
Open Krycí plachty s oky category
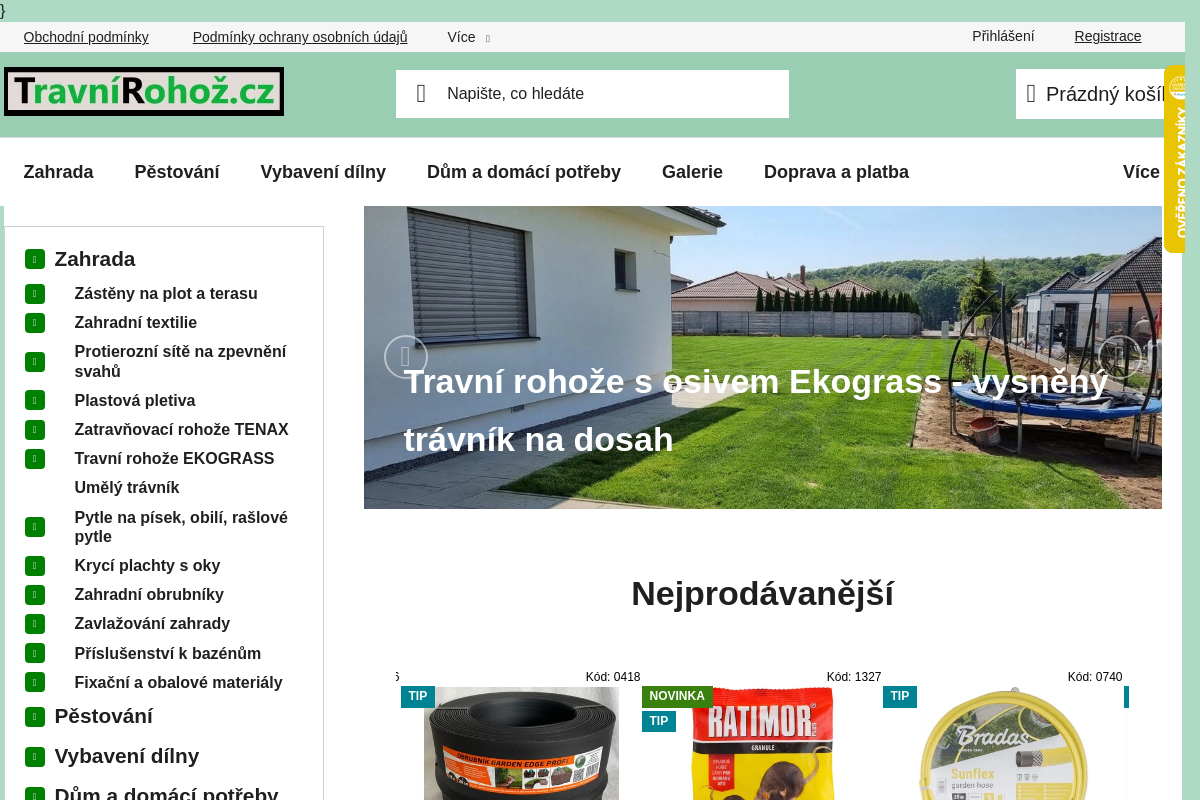point(147,566)
